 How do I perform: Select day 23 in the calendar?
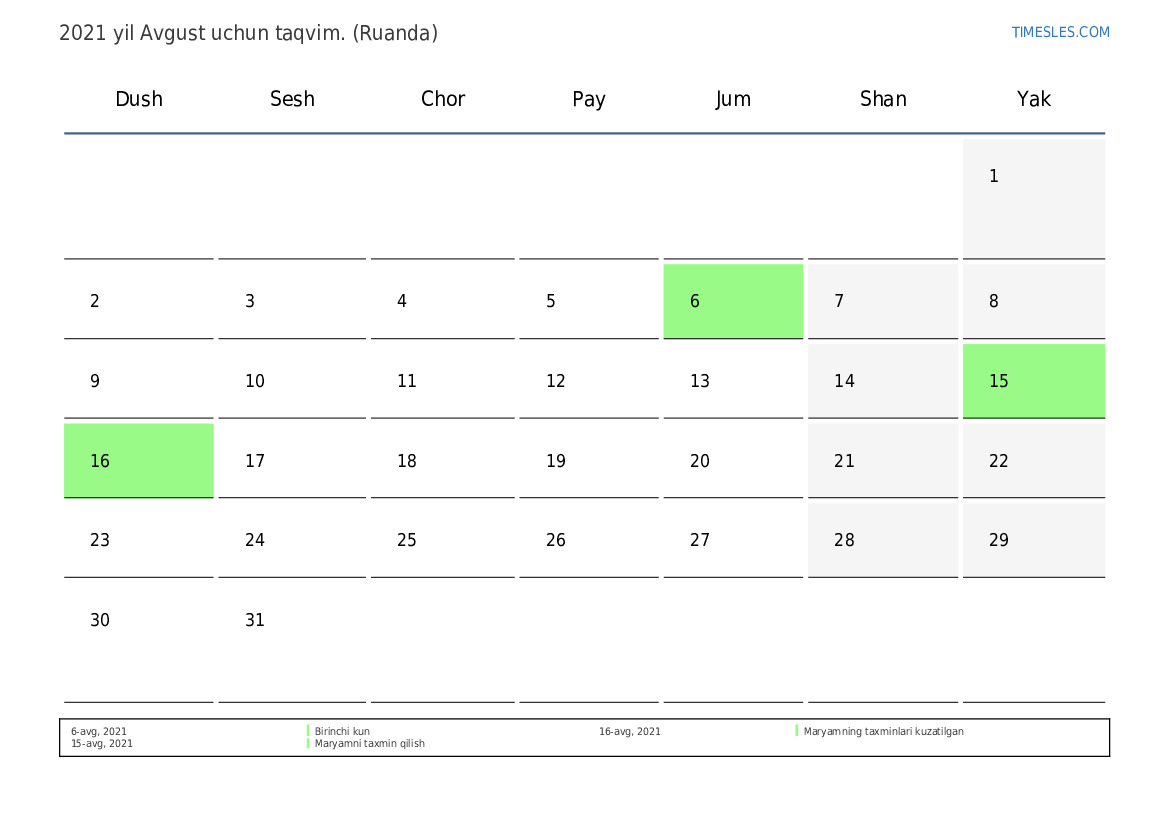139,540
